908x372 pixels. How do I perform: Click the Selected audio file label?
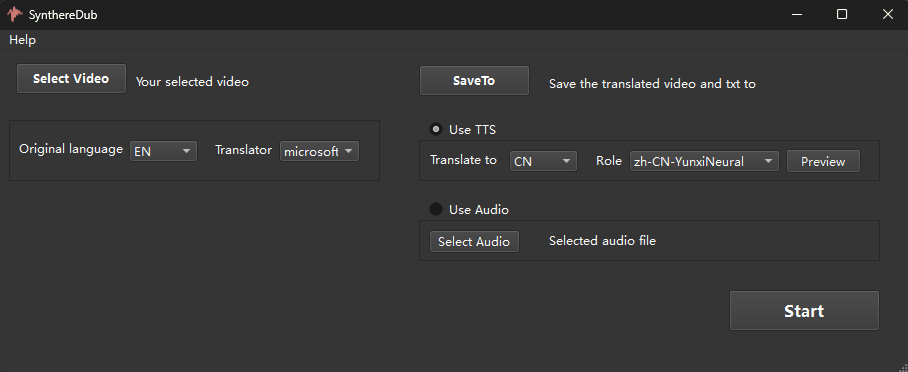click(x=602, y=240)
